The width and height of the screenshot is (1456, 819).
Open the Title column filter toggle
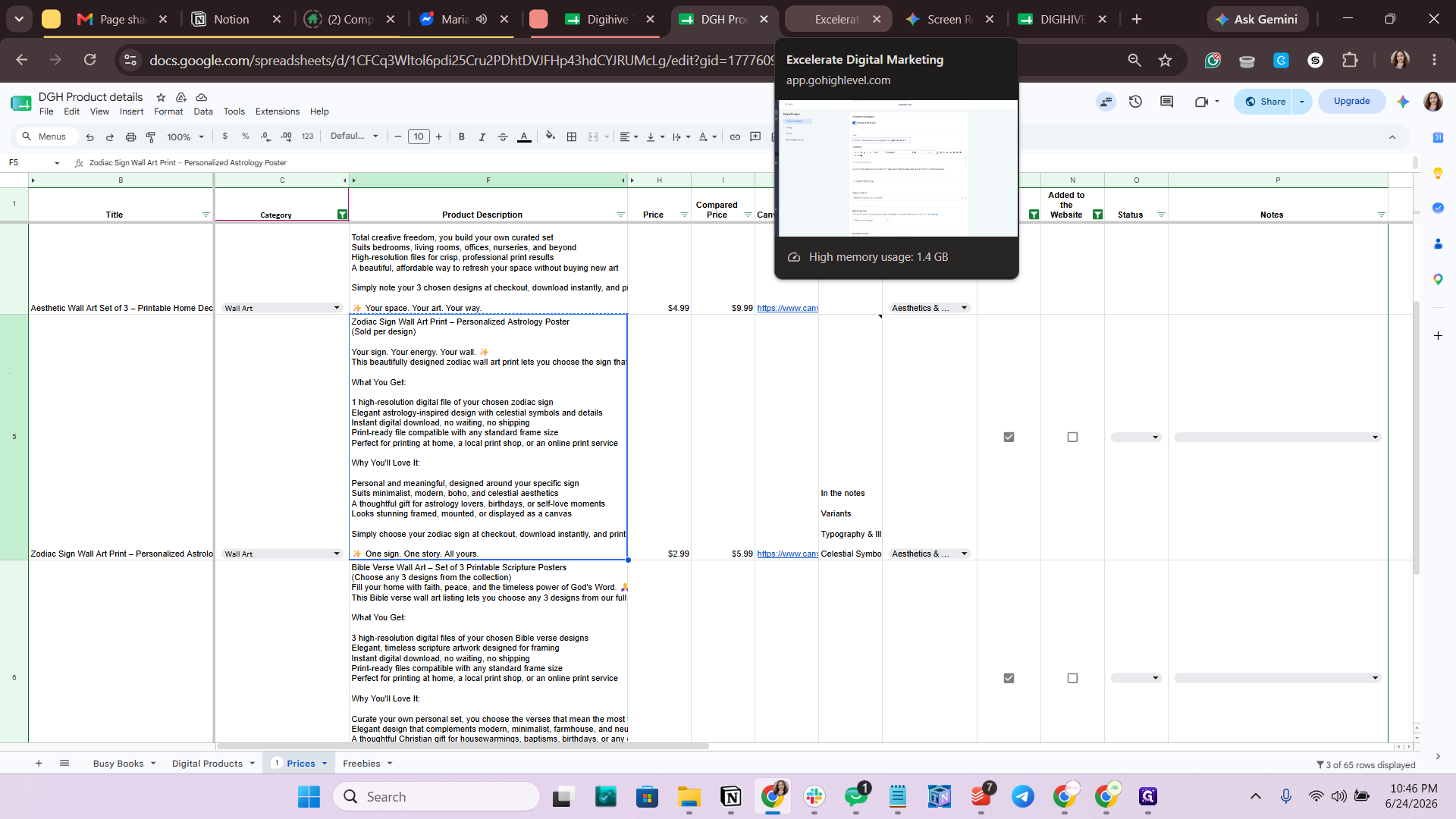pos(206,215)
